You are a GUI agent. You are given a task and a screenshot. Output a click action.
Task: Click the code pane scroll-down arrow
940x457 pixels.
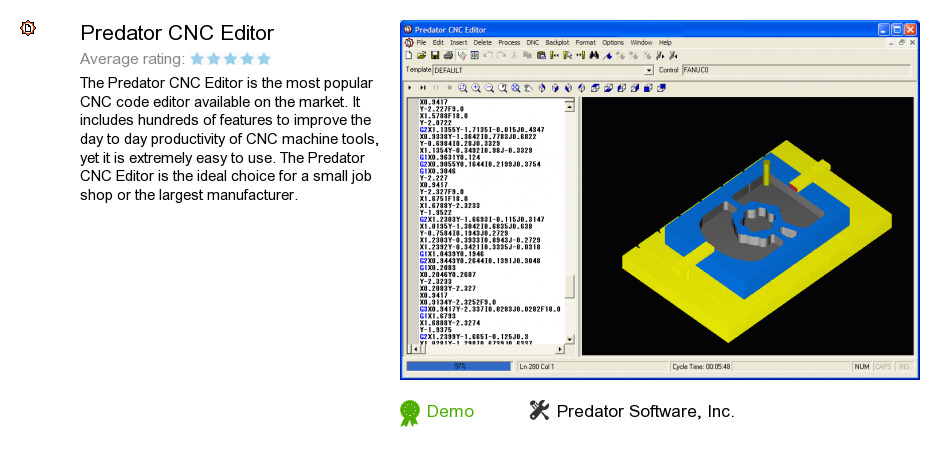[x=570, y=338]
